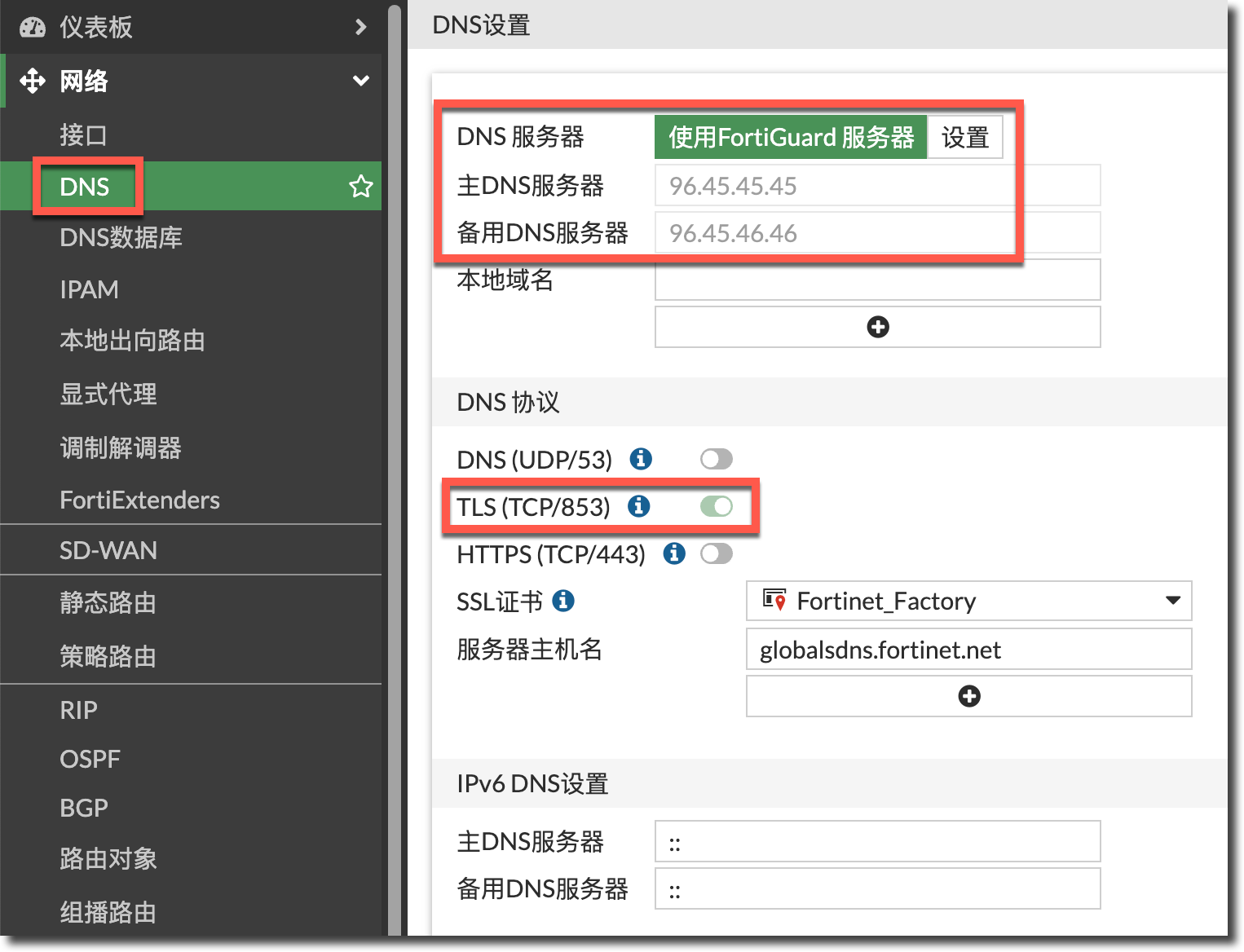Click the IPv6 备用DNS服务器 field

click(x=878, y=888)
